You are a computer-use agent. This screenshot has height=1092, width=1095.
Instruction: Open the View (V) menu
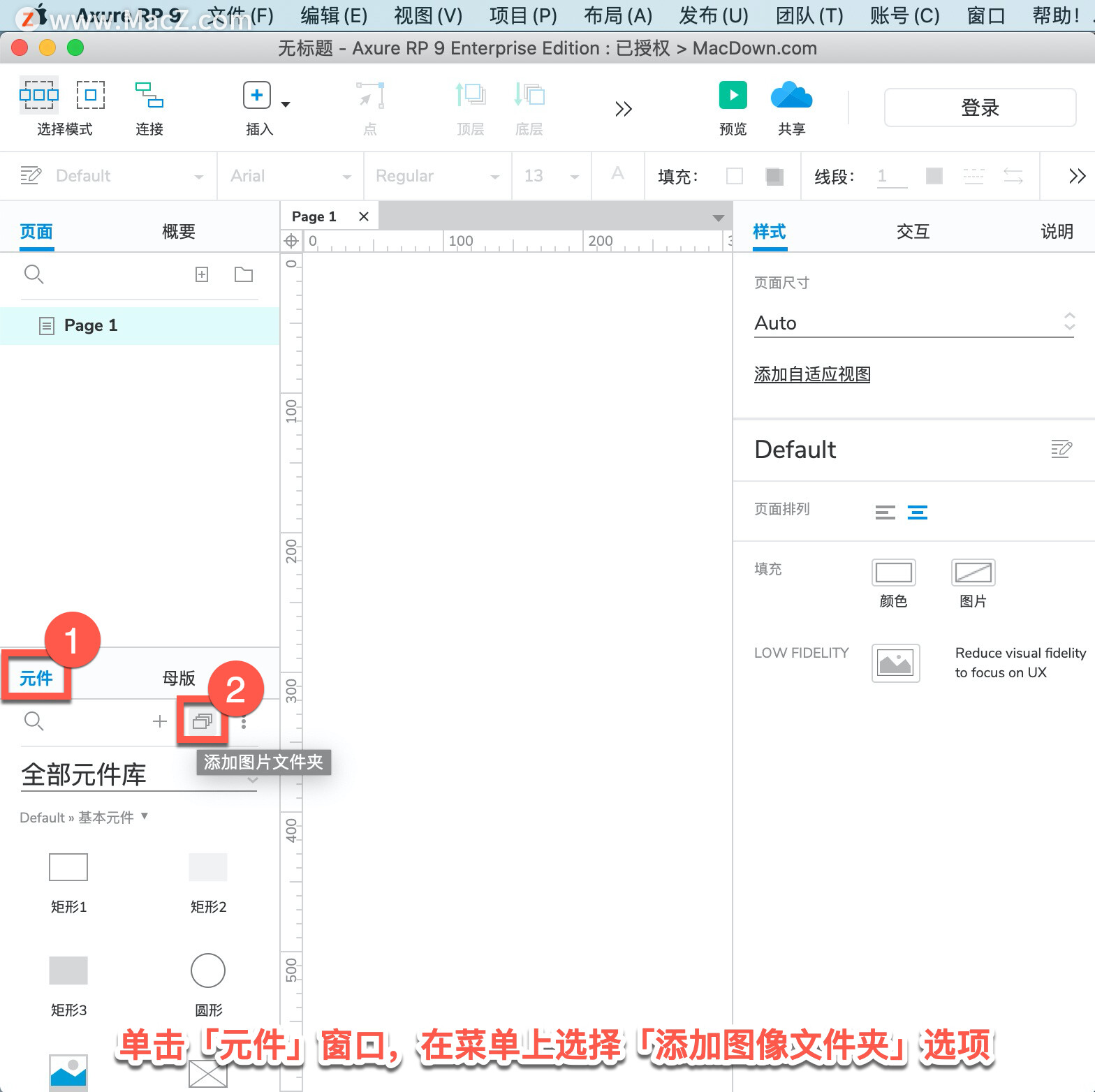tap(428, 15)
